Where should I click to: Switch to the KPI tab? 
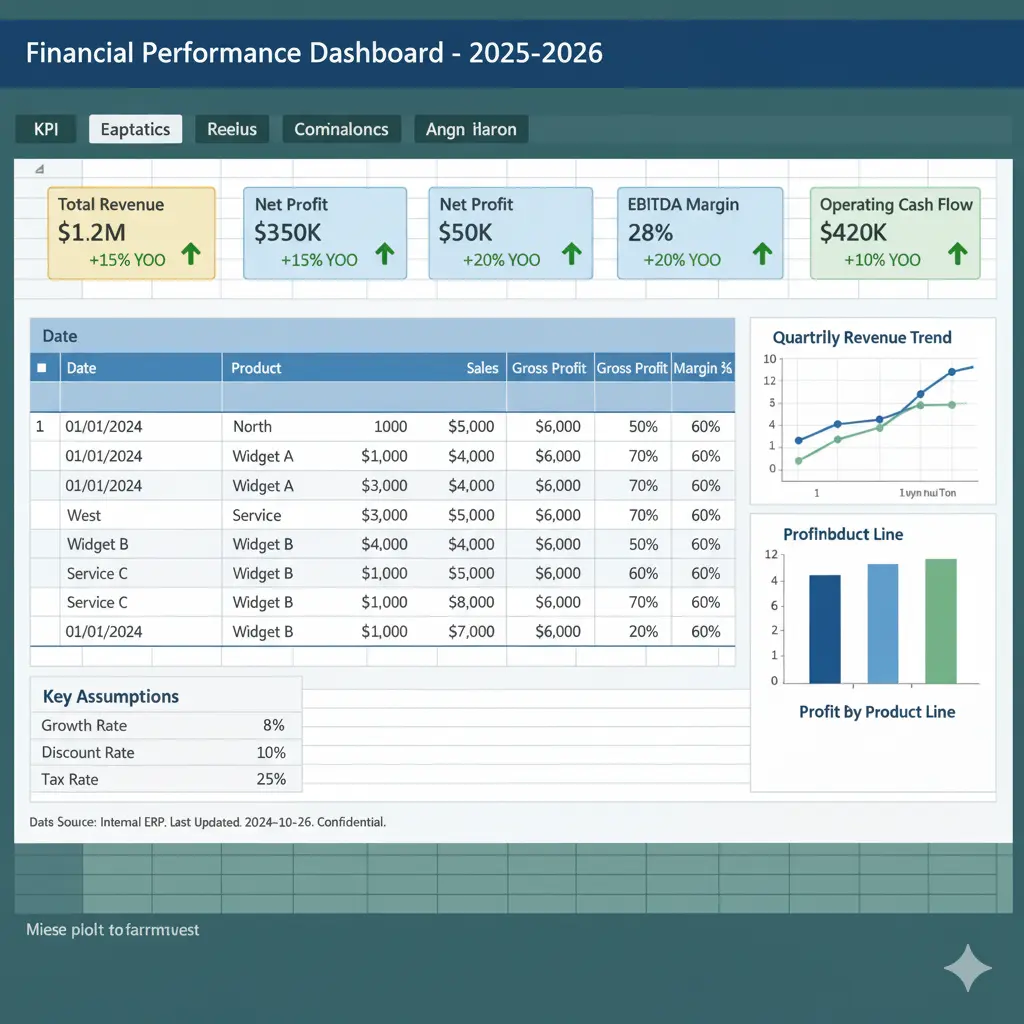45,128
